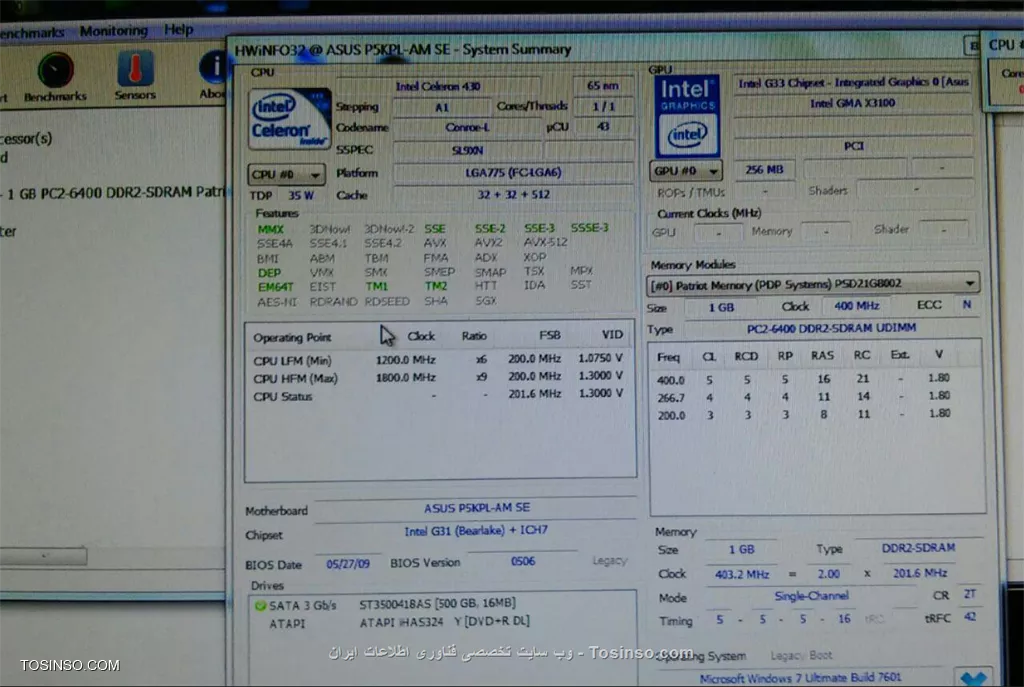Click the BIOS version 0506

click(522, 561)
